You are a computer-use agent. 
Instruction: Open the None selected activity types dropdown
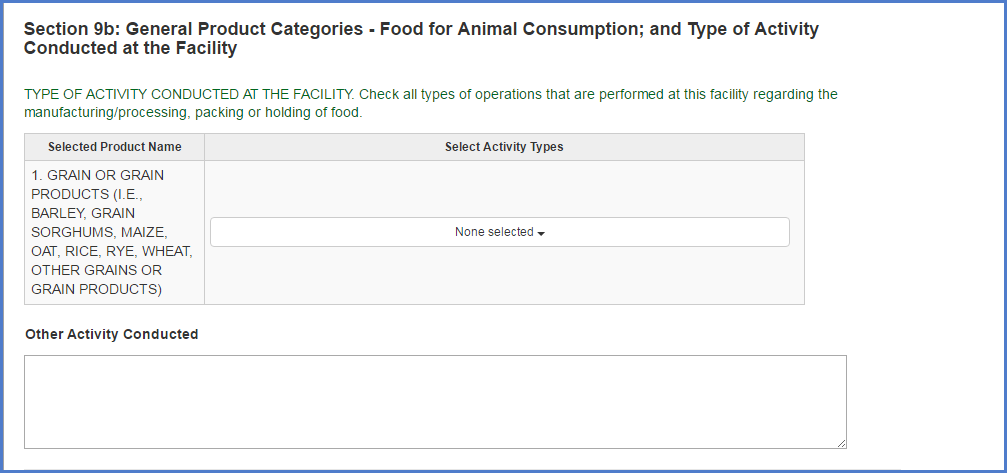tap(499, 232)
